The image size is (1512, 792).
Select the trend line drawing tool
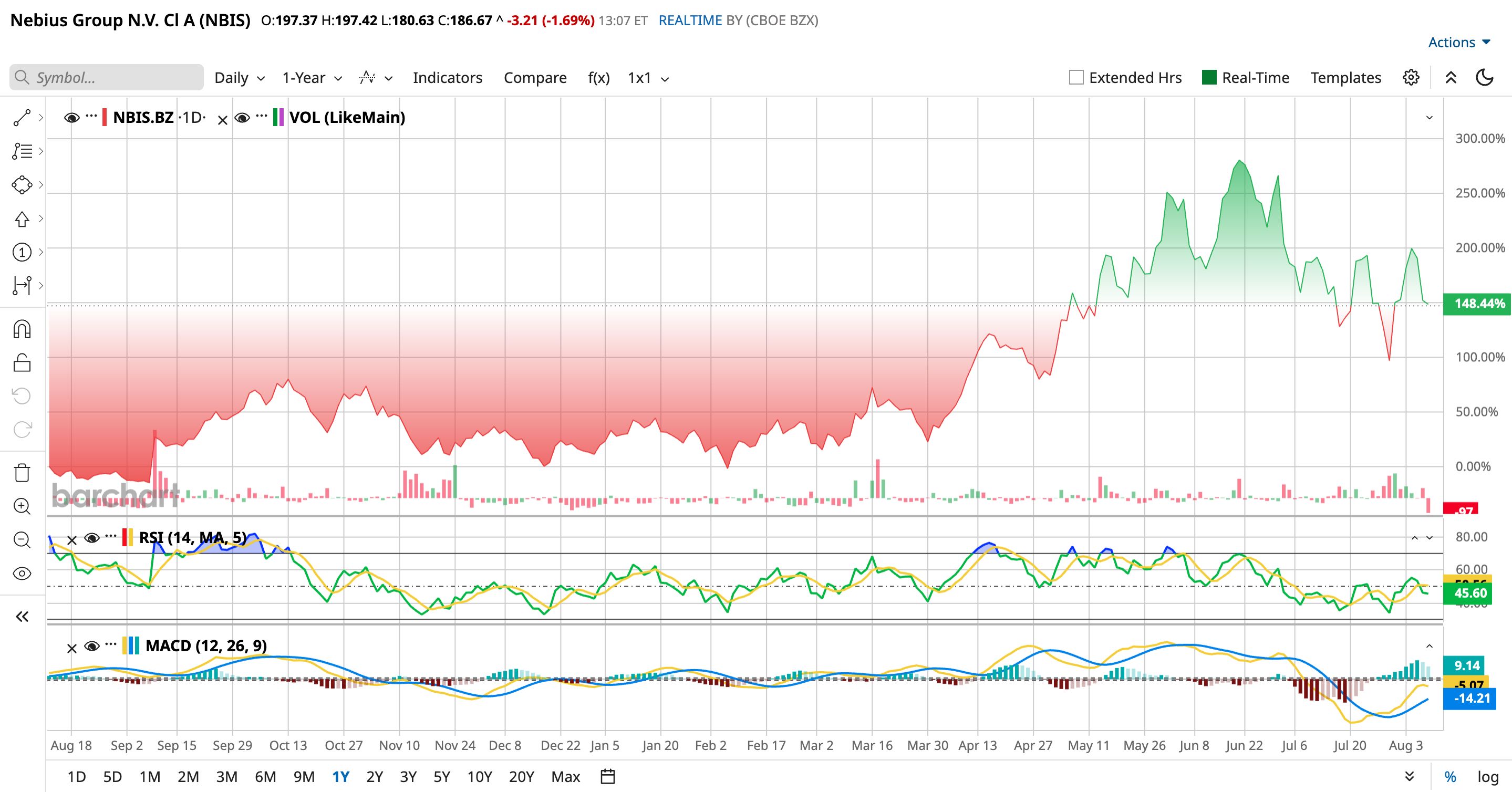(22, 118)
